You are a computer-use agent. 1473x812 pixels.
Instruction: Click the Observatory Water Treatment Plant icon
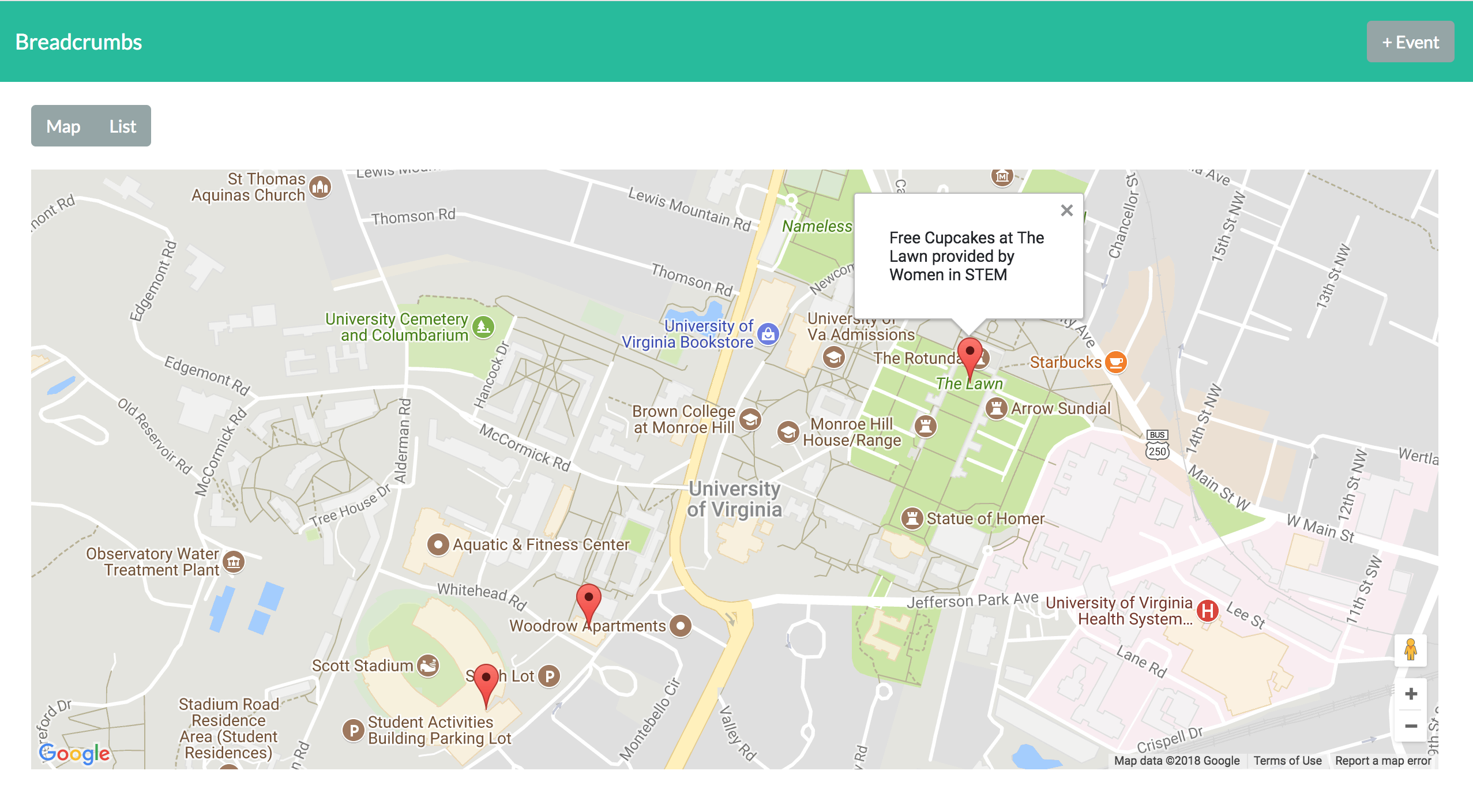(234, 562)
